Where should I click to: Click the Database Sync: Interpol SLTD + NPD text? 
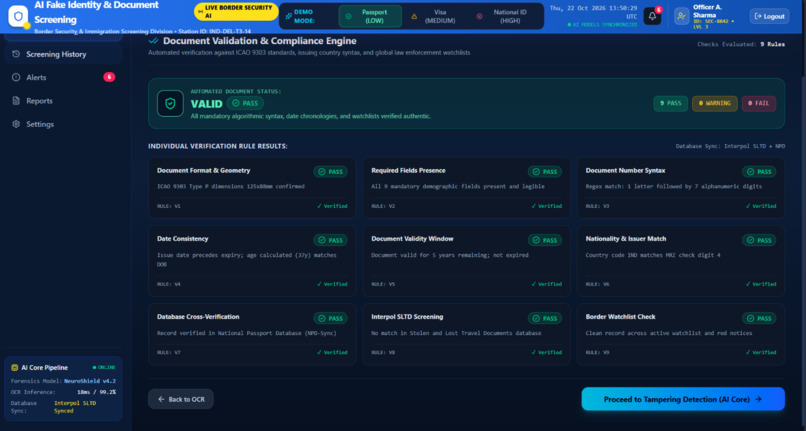730,146
